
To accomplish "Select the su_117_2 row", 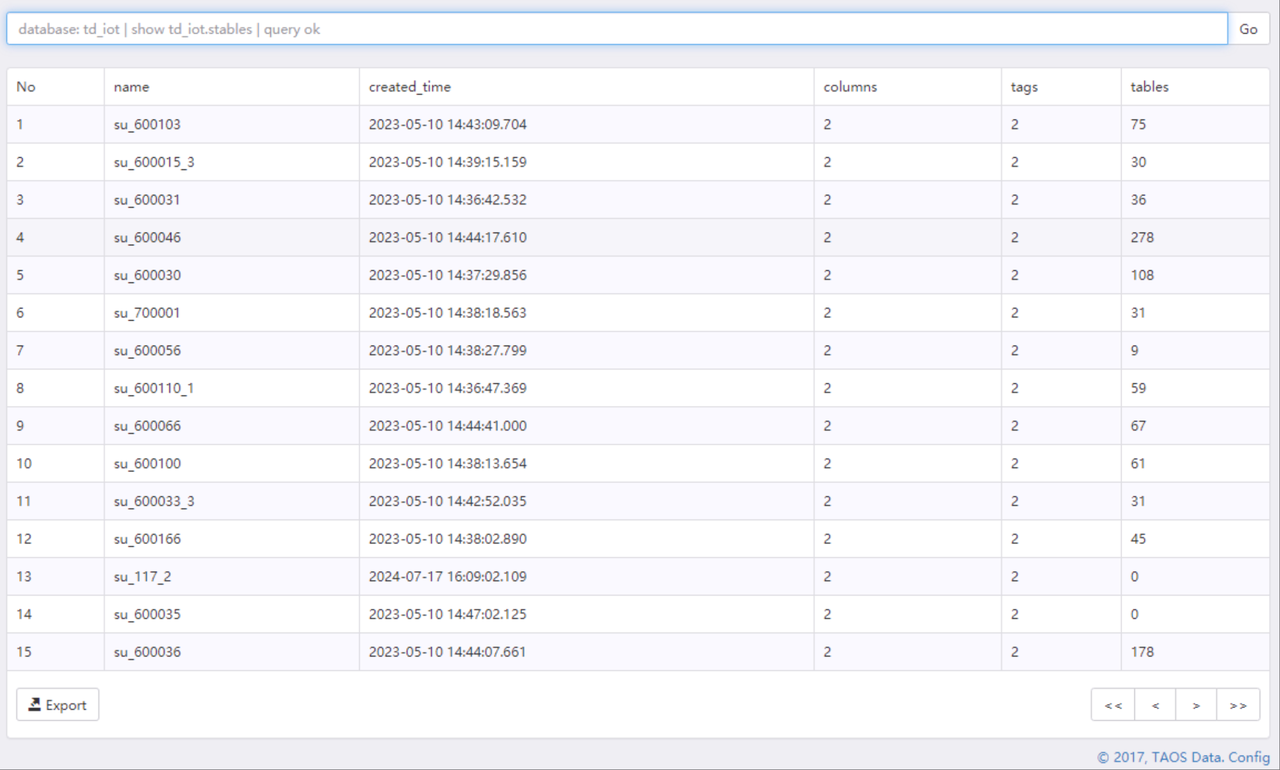I will (x=142, y=577).
